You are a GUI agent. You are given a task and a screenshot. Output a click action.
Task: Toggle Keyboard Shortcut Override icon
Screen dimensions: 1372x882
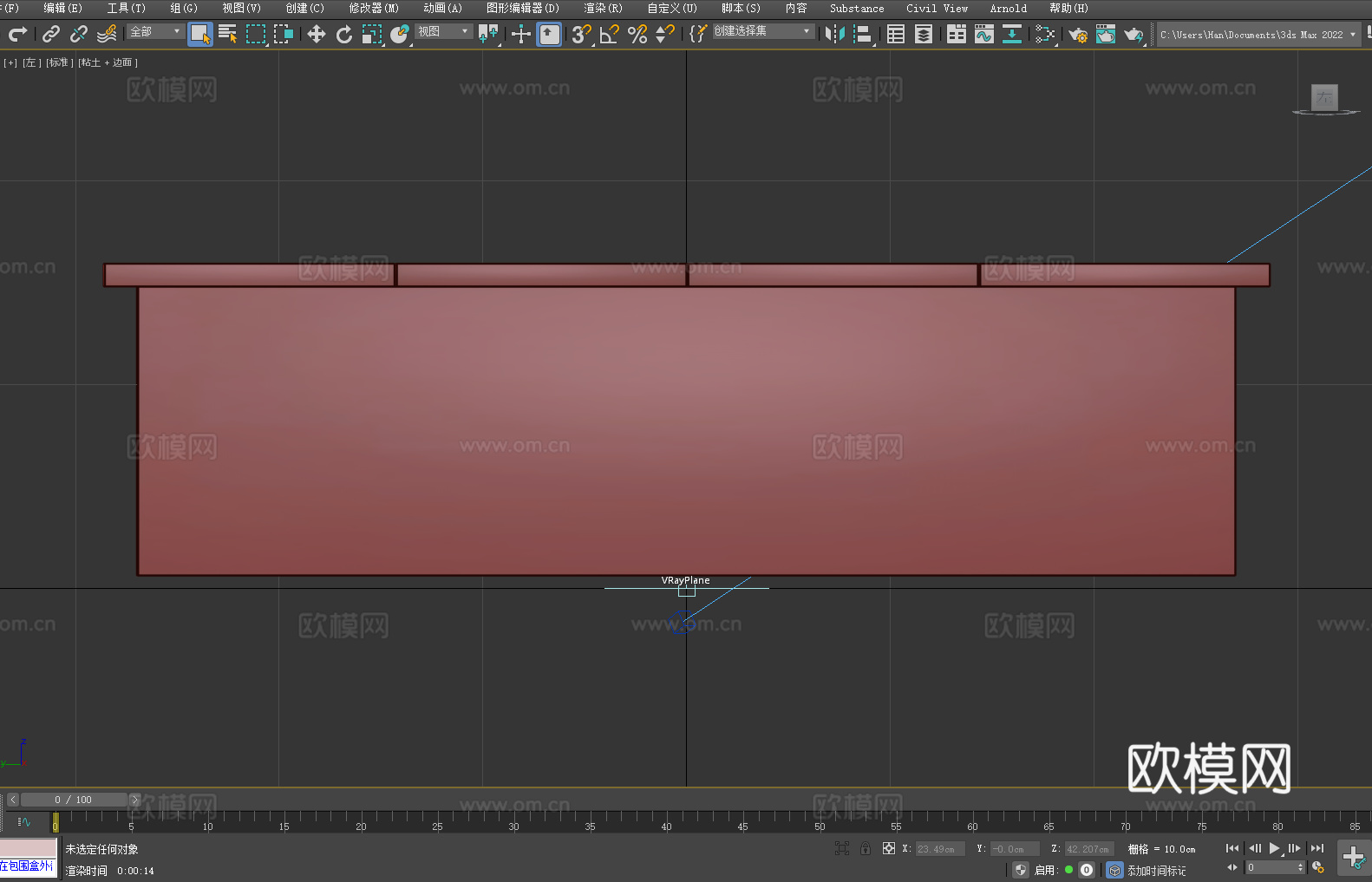[549, 34]
